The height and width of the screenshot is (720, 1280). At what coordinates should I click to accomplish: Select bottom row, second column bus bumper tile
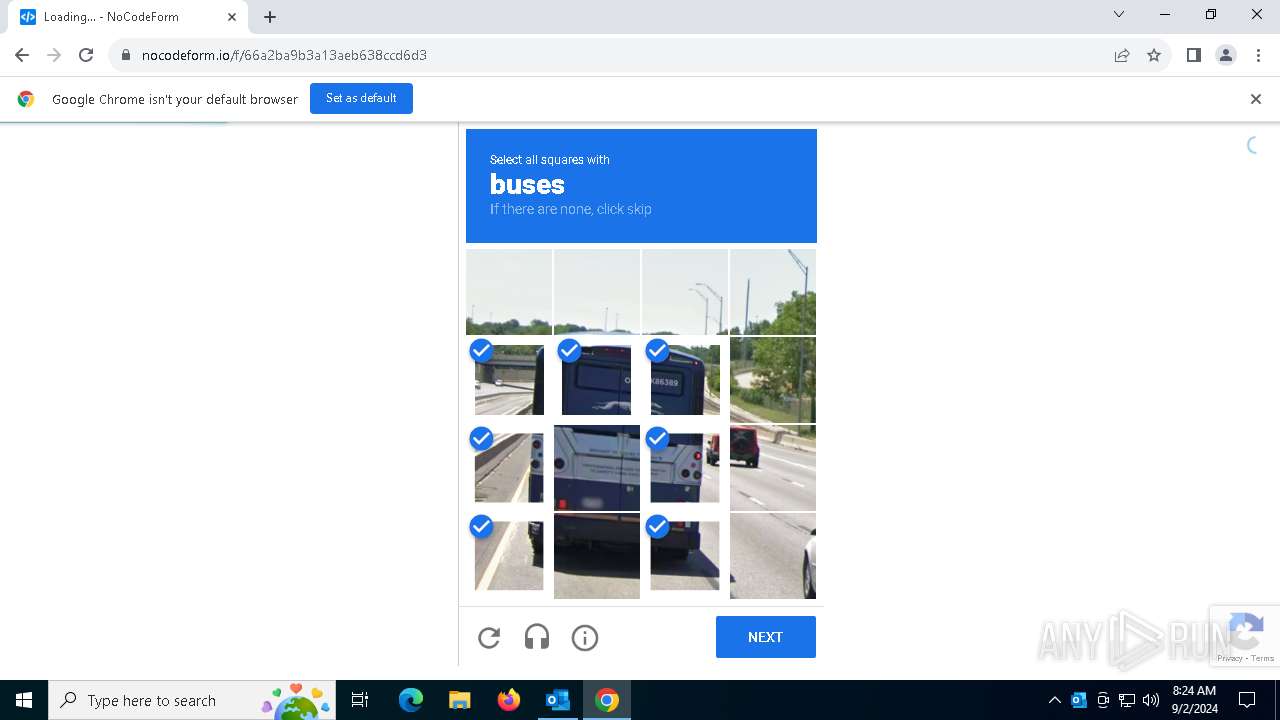click(x=597, y=556)
